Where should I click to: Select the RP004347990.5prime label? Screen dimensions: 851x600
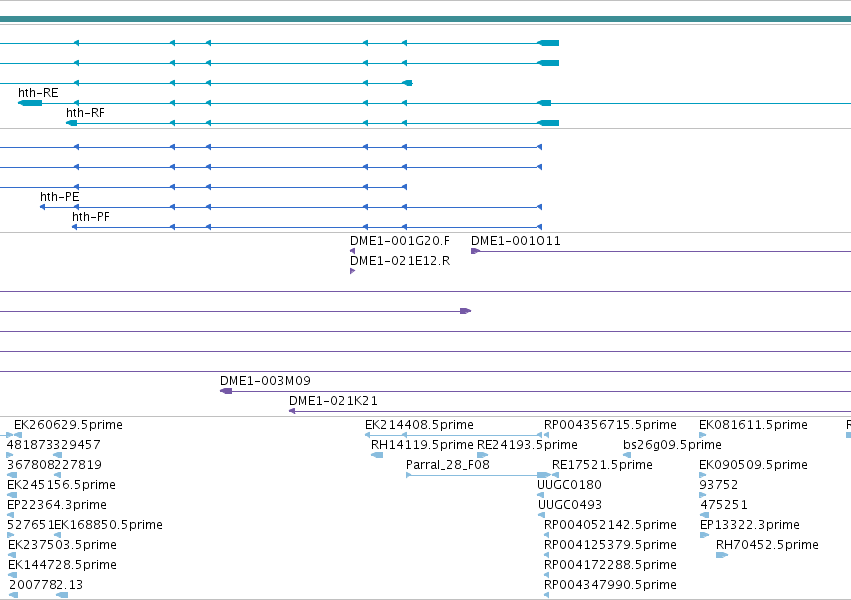click(x=611, y=585)
